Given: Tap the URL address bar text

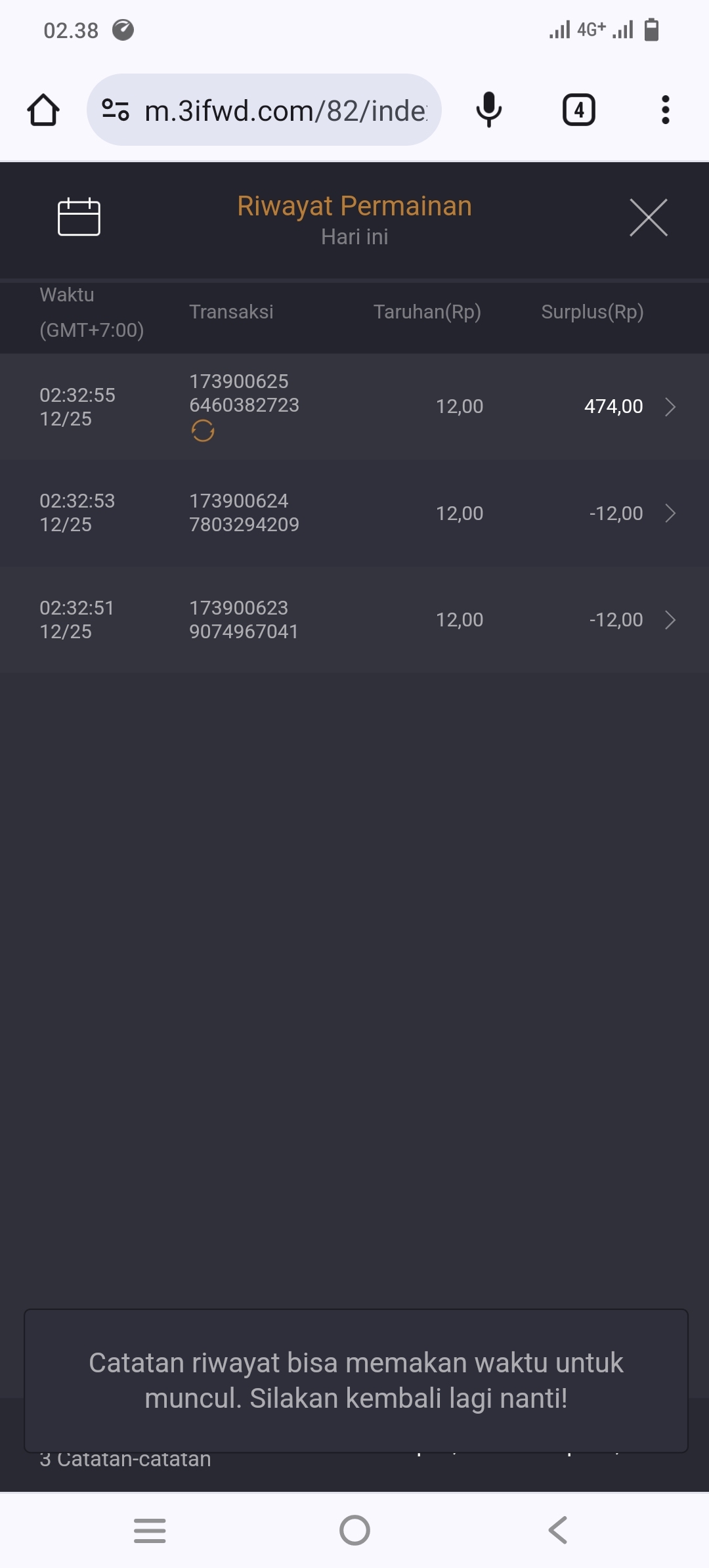Looking at the screenshot, I should pyautogui.click(x=286, y=110).
